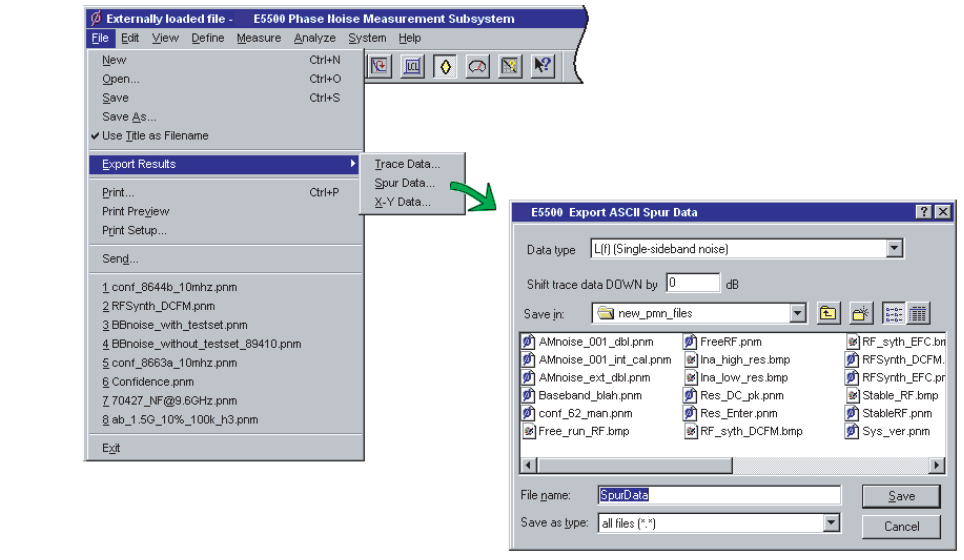The image size is (964, 560).
Task: Click the Up One Level folder icon
Action: pos(828,314)
